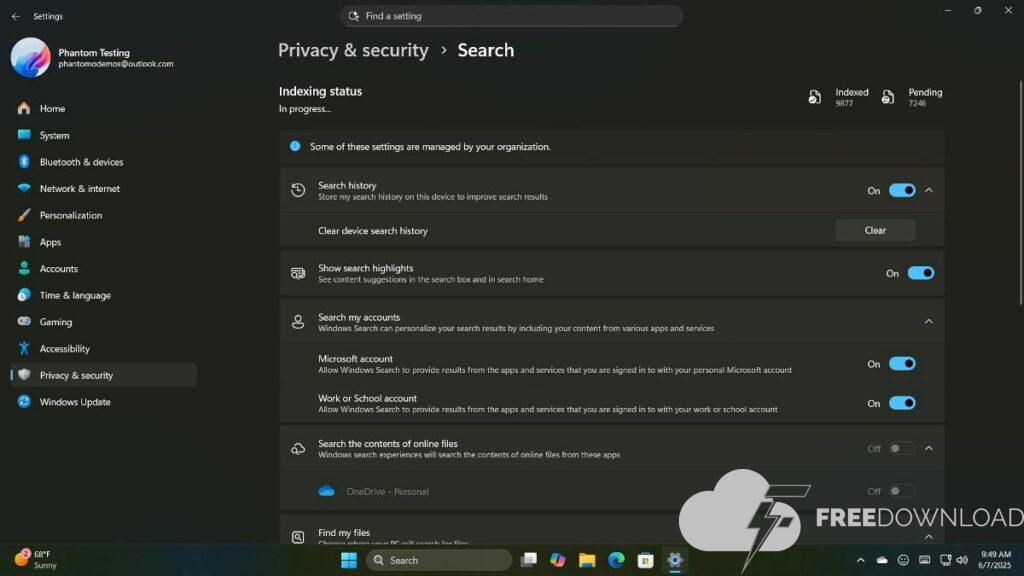Open Windows Update in the sidebar

point(75,402)
